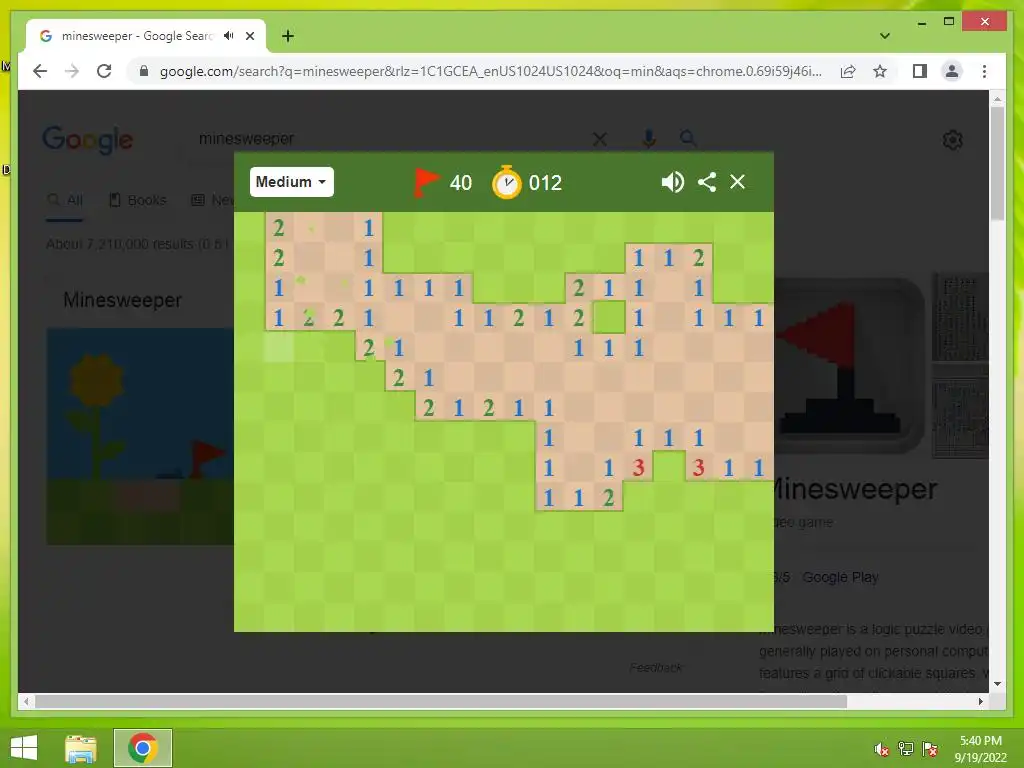Click the minesweeper search box
The image size is (1024, 768).
tap(392, 138)
